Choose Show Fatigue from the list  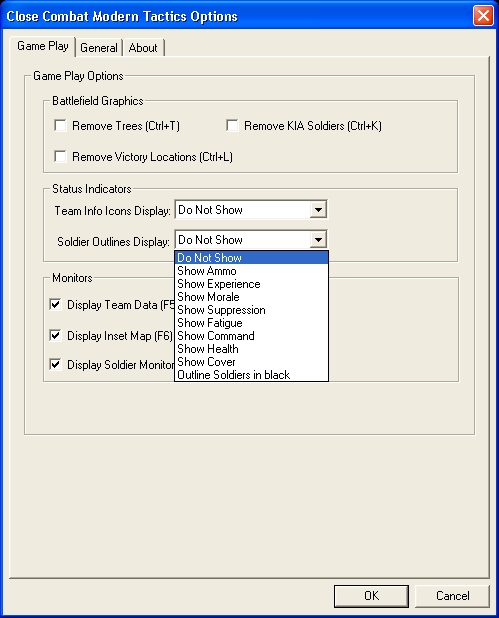coord(251,323)
